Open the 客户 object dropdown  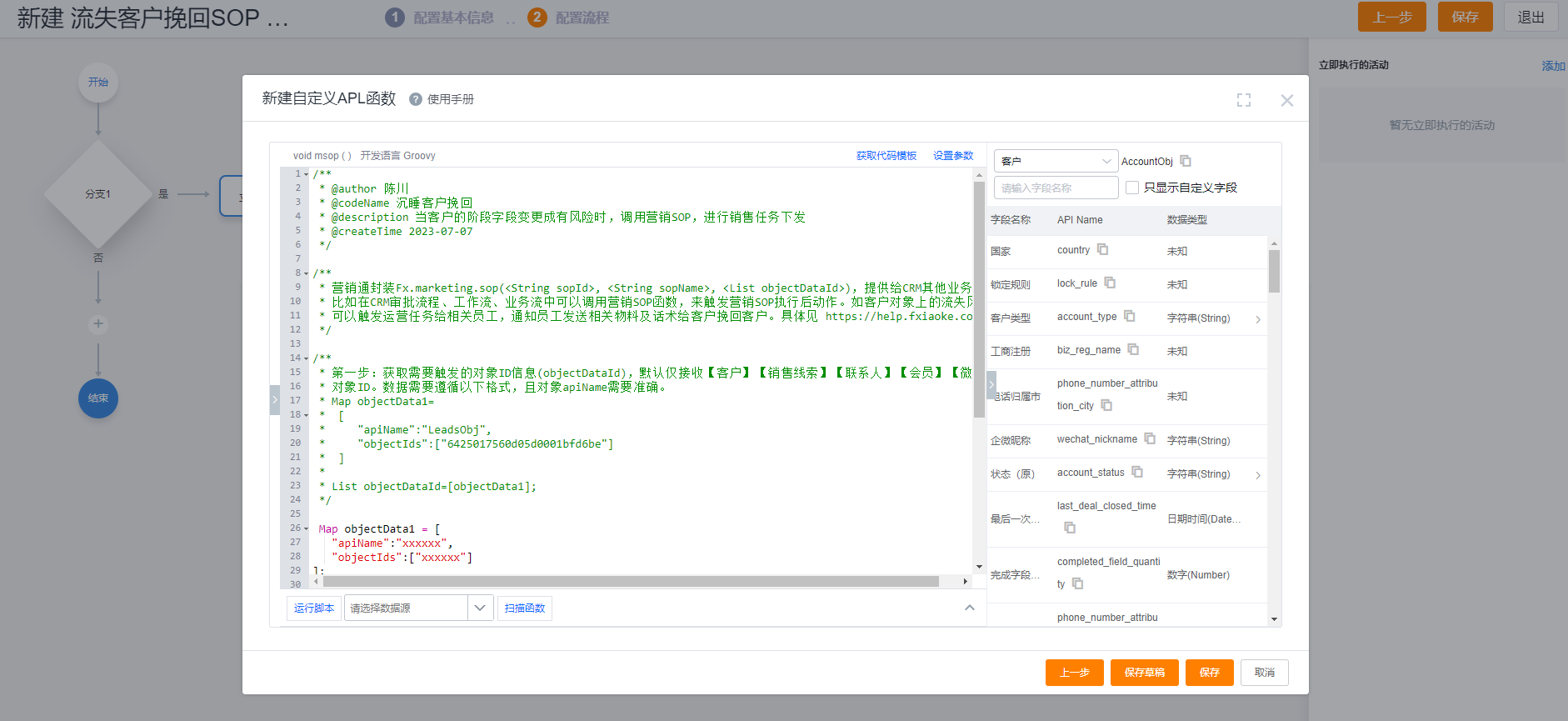pyautogui.click(x=1056, y=161)
